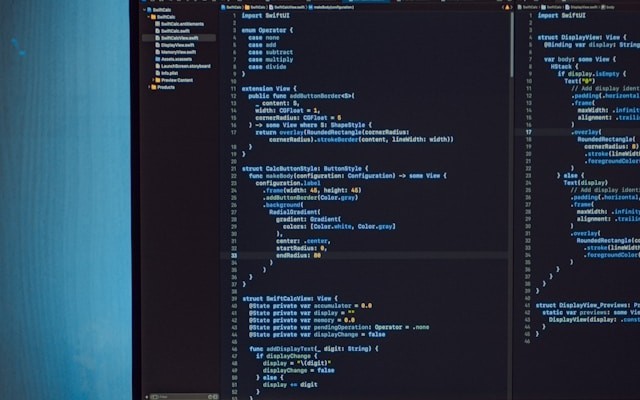Click 'func addDisplayText(_ digit: String) {'

tap(313, 349)
